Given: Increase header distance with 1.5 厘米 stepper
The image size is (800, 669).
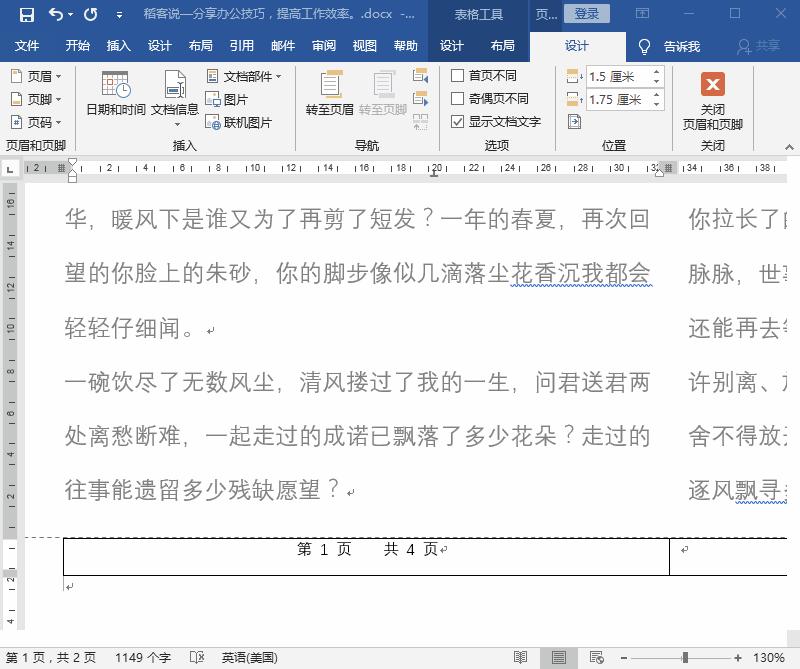Looking at the screenshot, I should pos(655,71).
